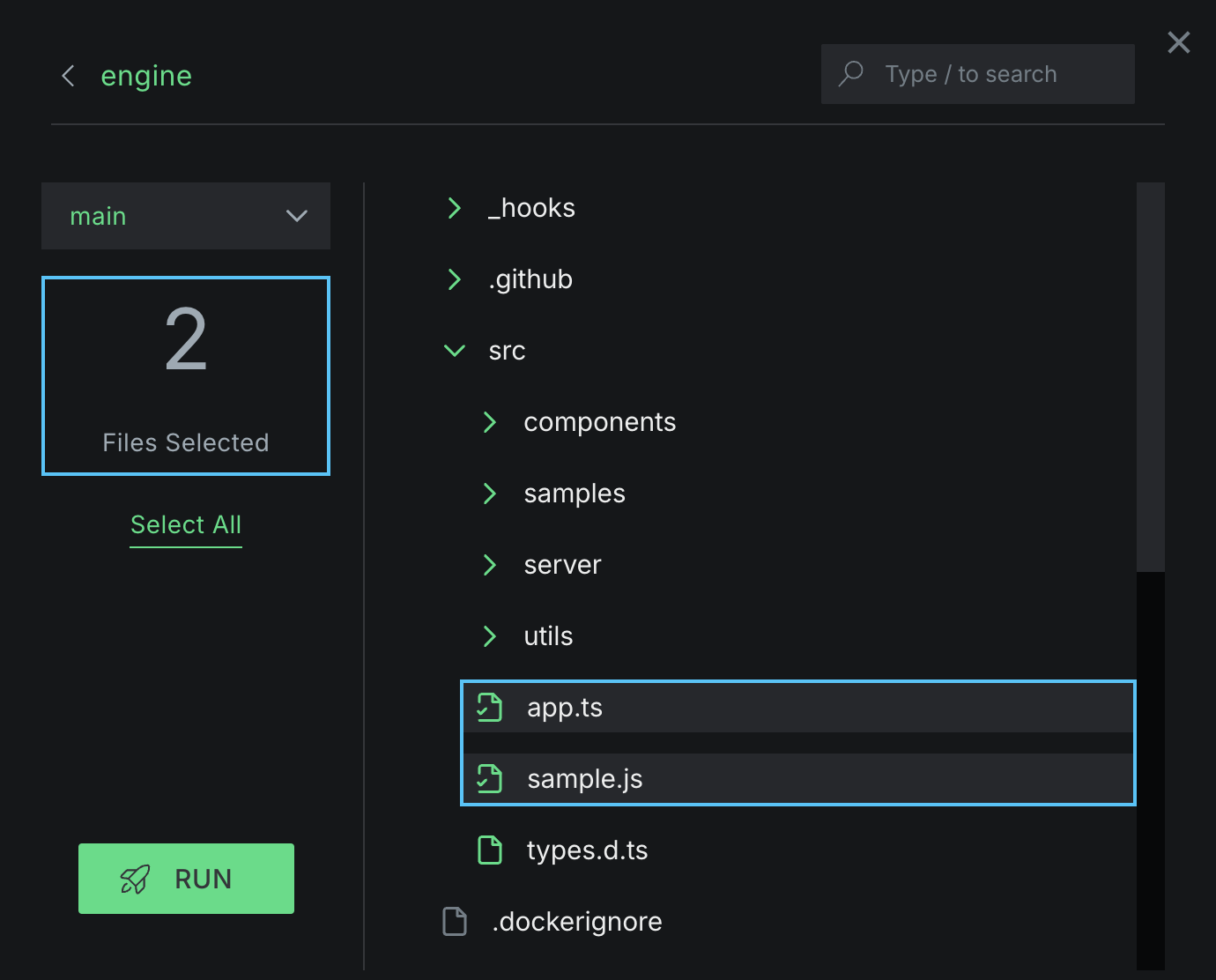Click the .dockerignore file name

tap(577, 922)
